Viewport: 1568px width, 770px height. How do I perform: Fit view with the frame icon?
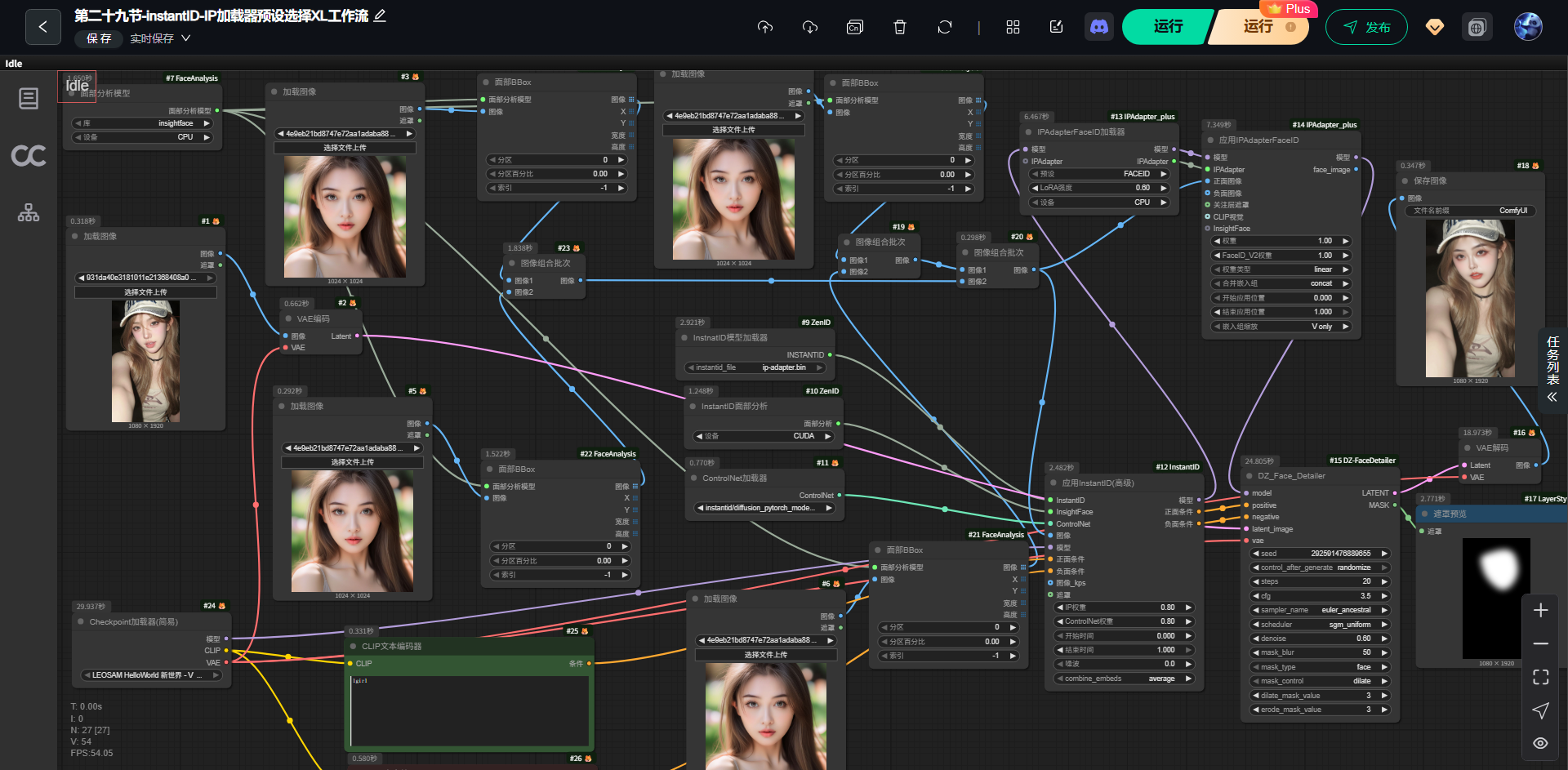coord(1540,676)
